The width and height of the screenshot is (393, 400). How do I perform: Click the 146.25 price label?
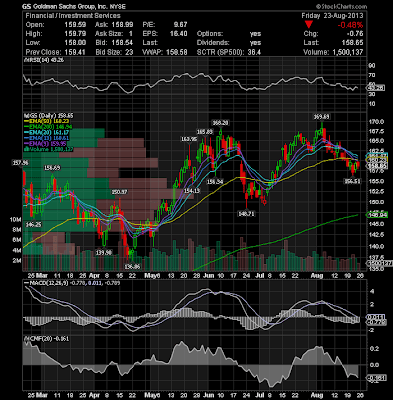point(33,225)
